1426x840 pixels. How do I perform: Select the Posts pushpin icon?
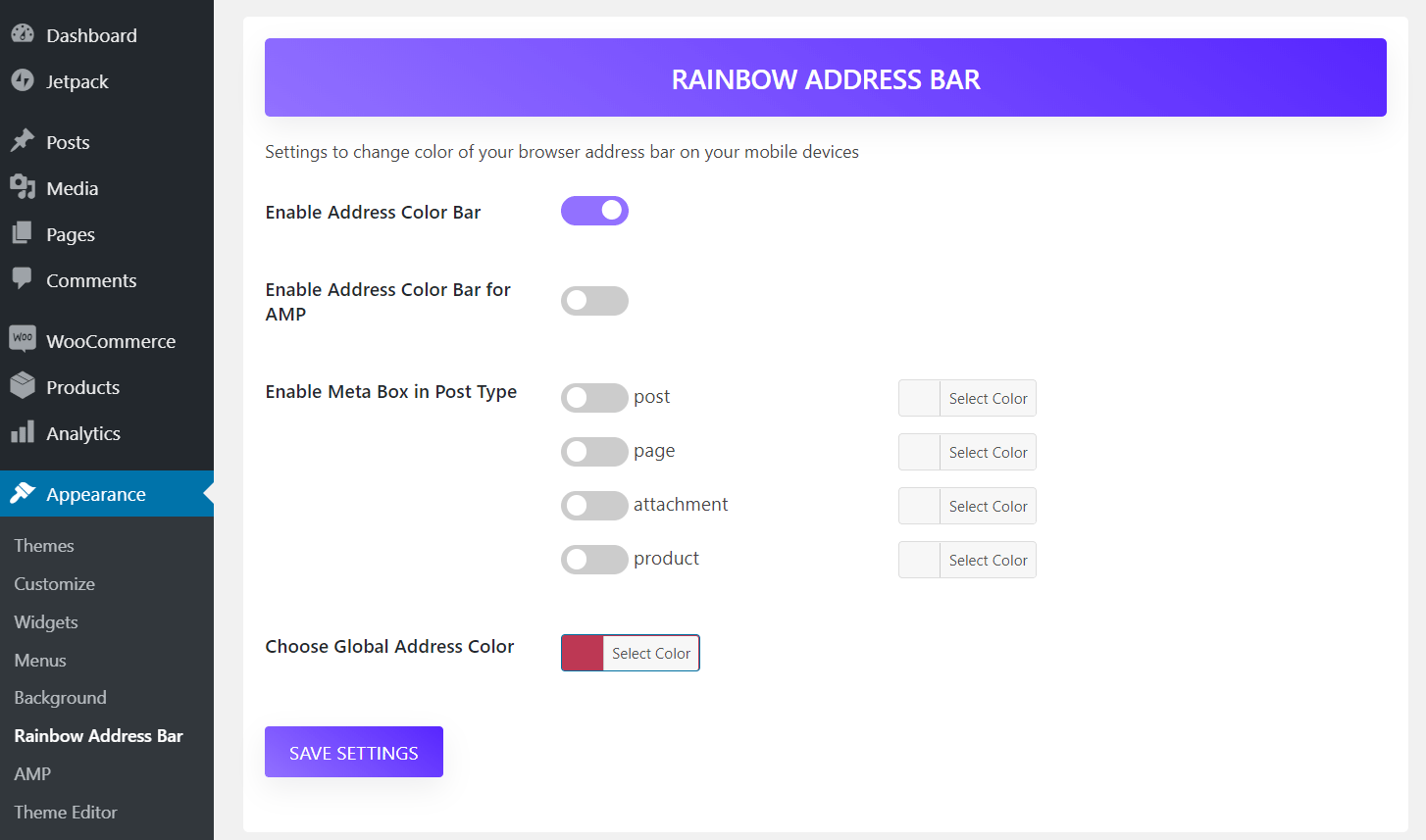[x=23, y=141]
